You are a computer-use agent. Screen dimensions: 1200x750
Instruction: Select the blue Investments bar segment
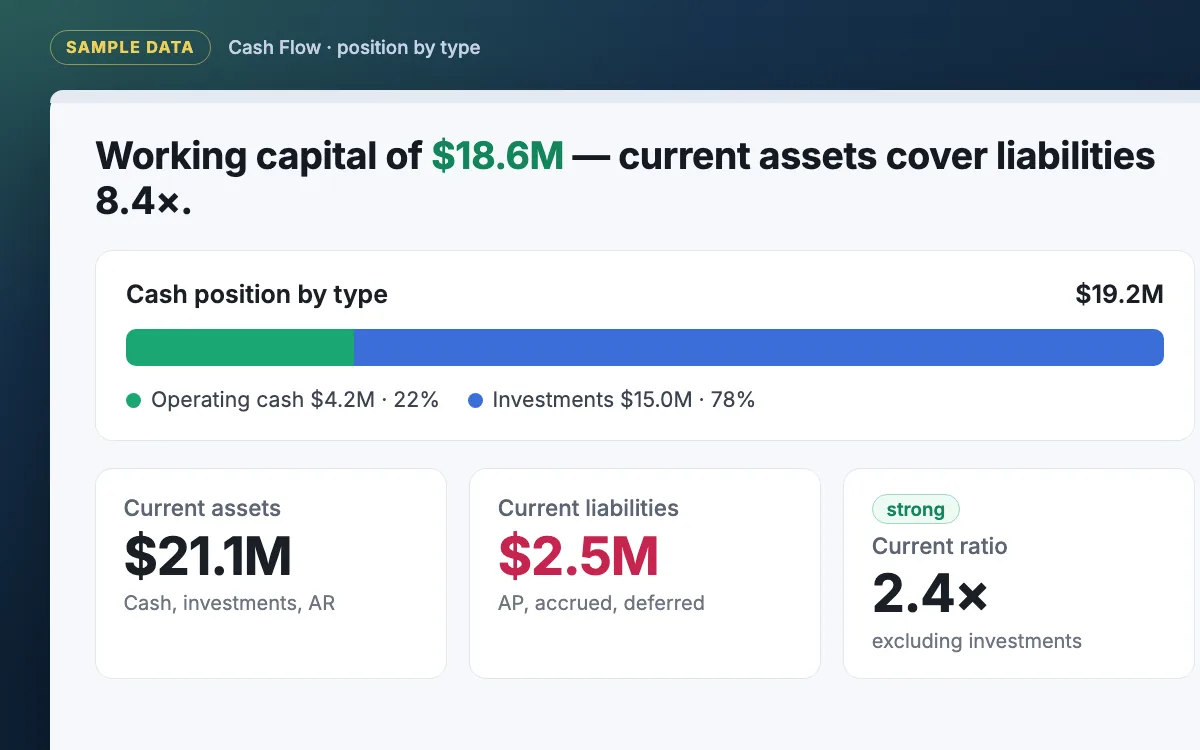pos(759,348)
